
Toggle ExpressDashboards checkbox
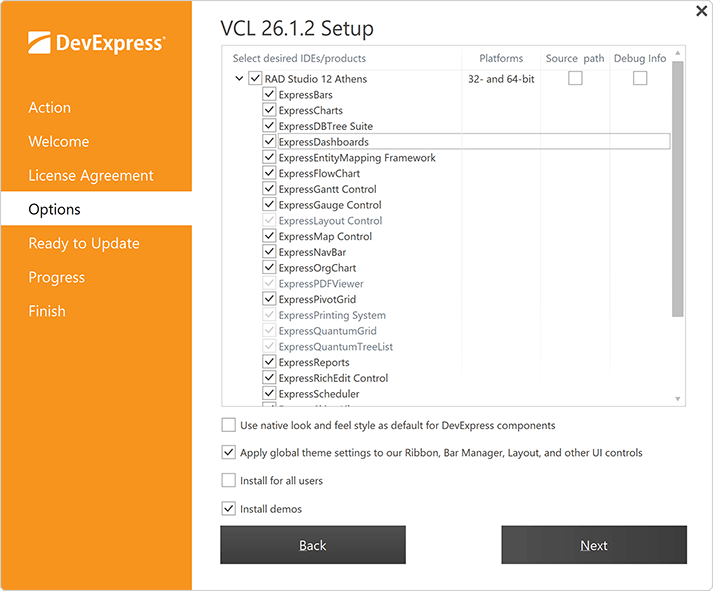pos(269,141)
